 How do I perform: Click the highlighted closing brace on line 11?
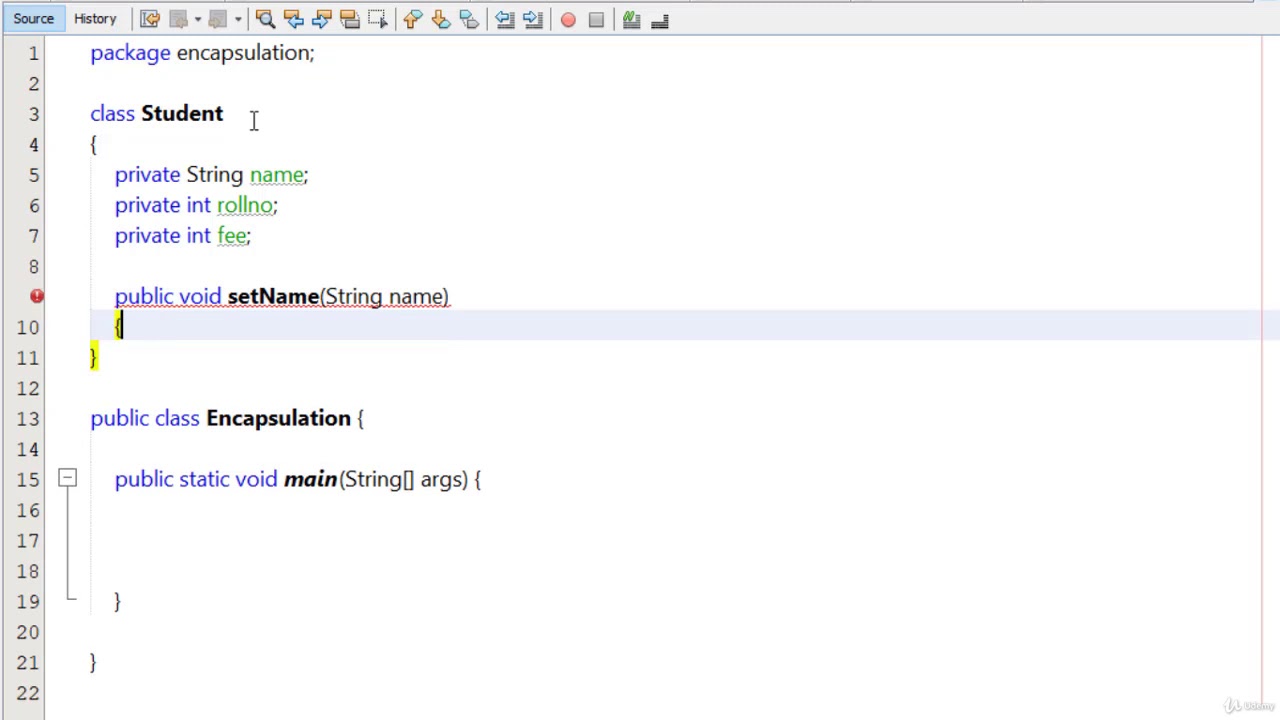tap(94, 357)
